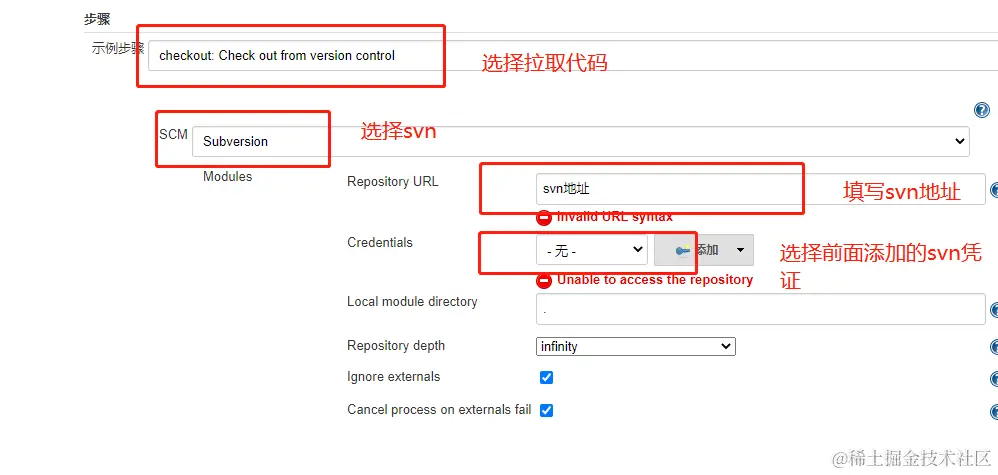The image size is (998, 475).
Task: Focus the Repository URL input field
Action: pos(761,189)
